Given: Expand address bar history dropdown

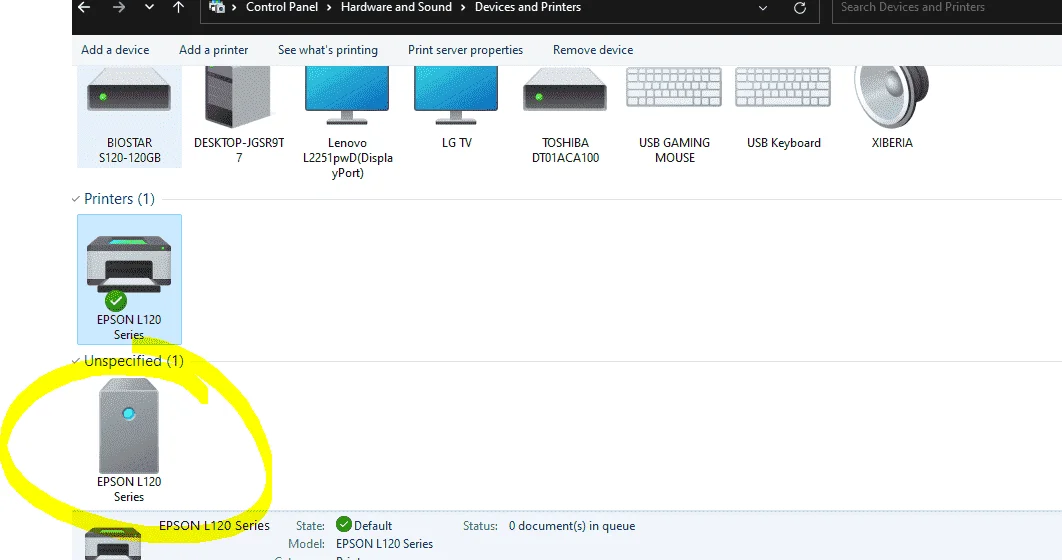Looking at the screenshot, I should pyautogui.click(x=763, y=8).
